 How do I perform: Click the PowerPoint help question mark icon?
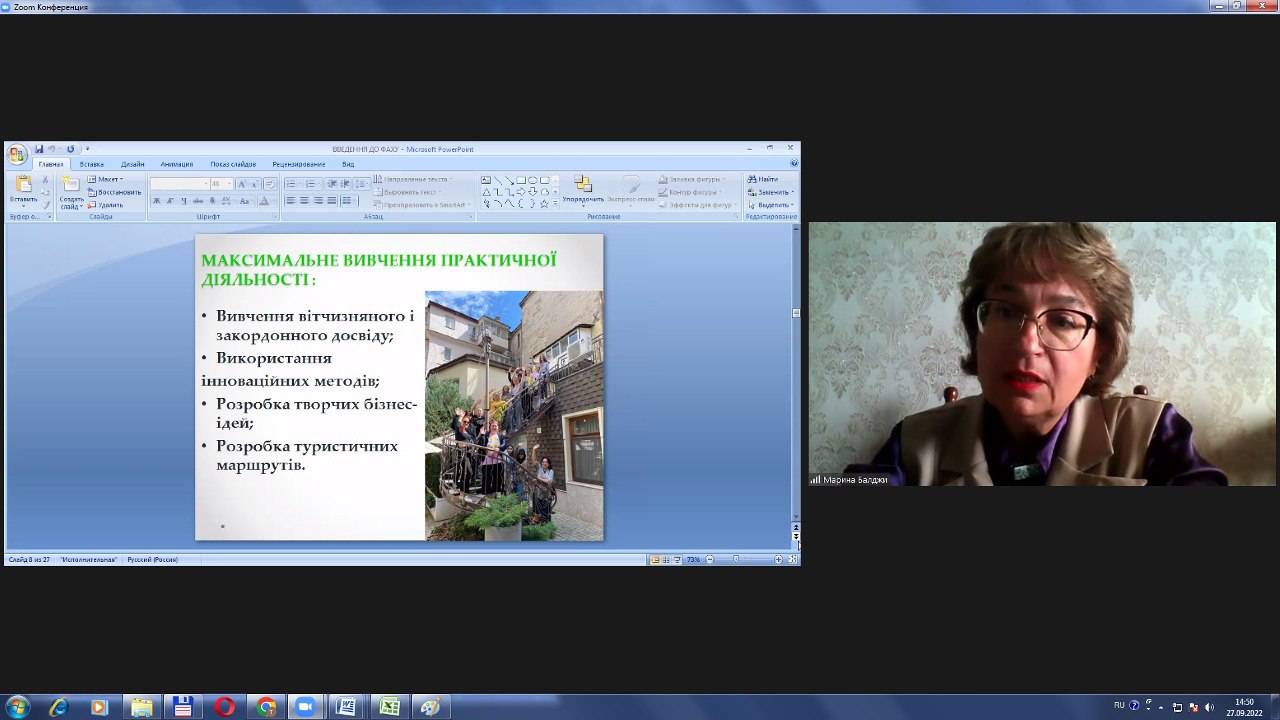(794, 163)
